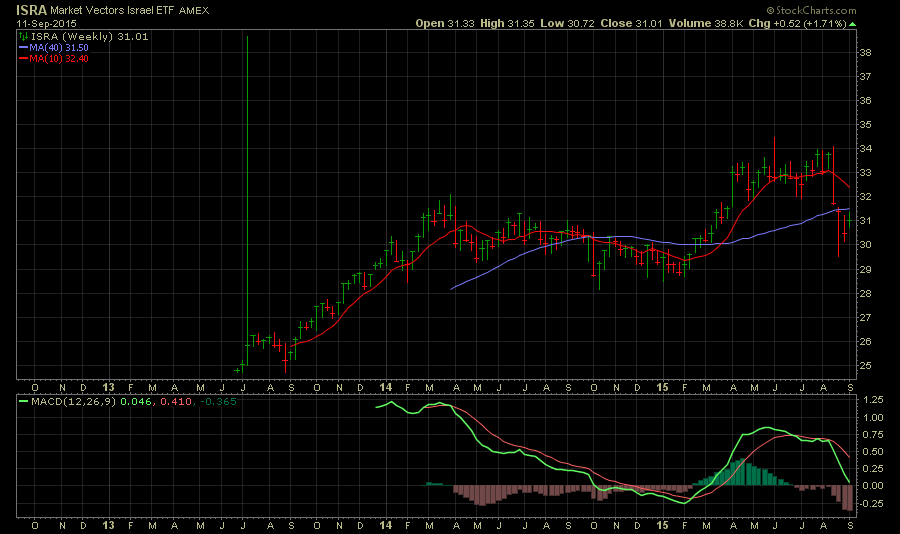Screen dimensions: 900x534
Task: Click the 15 year label under price chart
Action: 662,388
